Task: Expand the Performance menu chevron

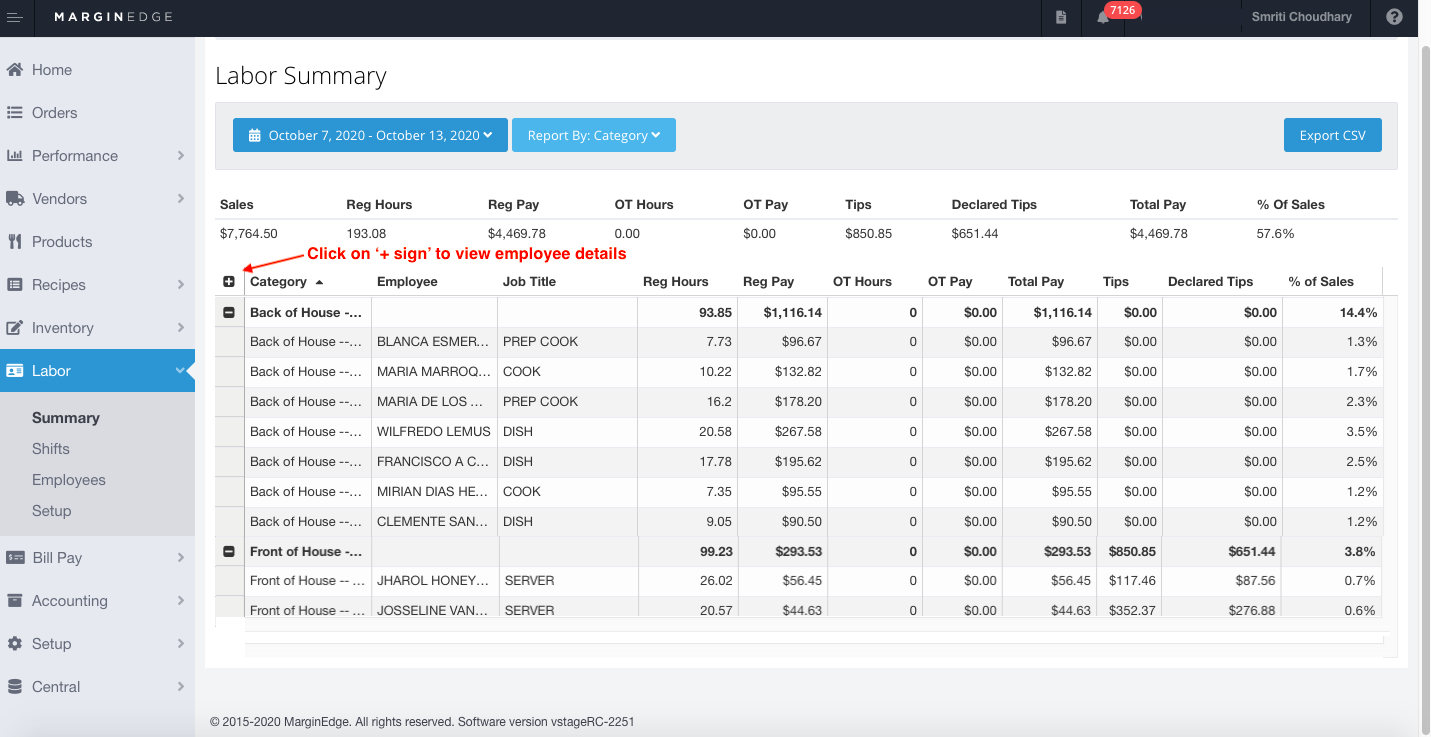Action: click(181, 156)
